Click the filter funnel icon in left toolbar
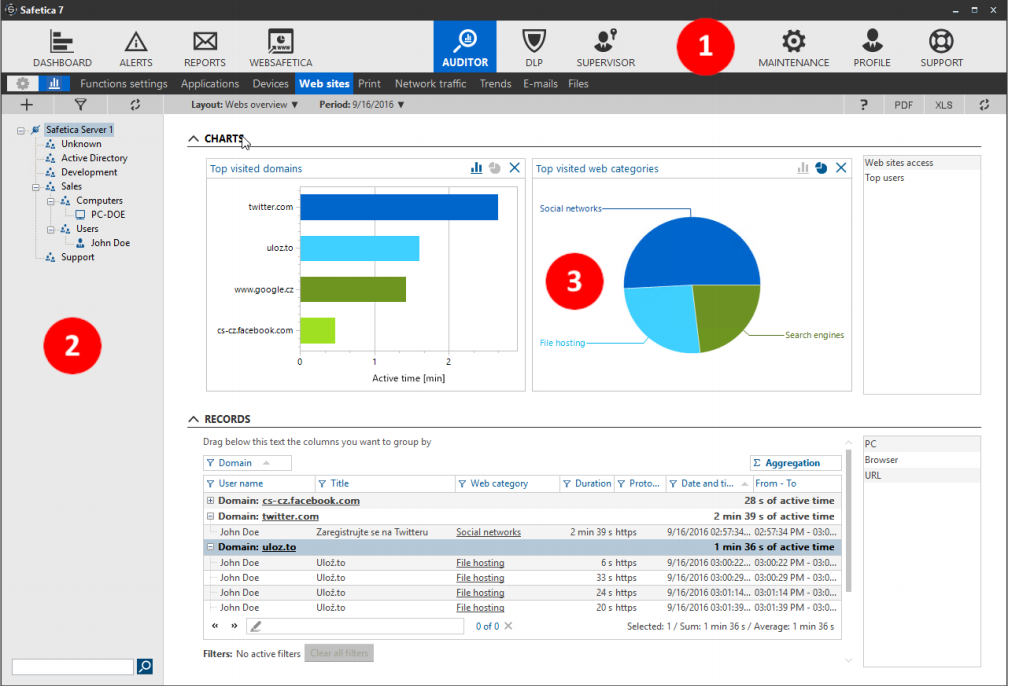Screen dimensions: 1010x686 tap(81, 104)
